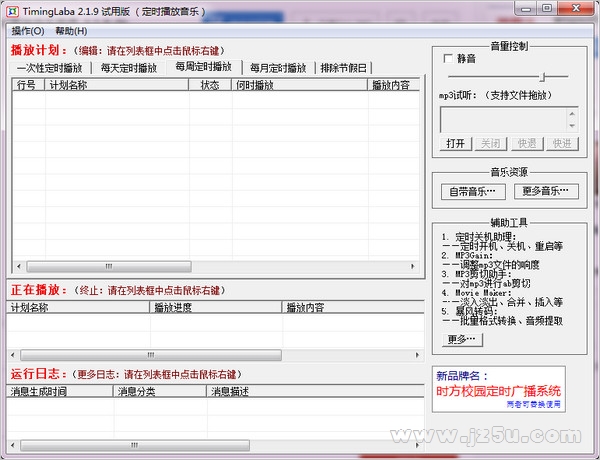Maximize the TimingLaba window
The width and height of the screenshot is (600, 460).
(547, 8)
